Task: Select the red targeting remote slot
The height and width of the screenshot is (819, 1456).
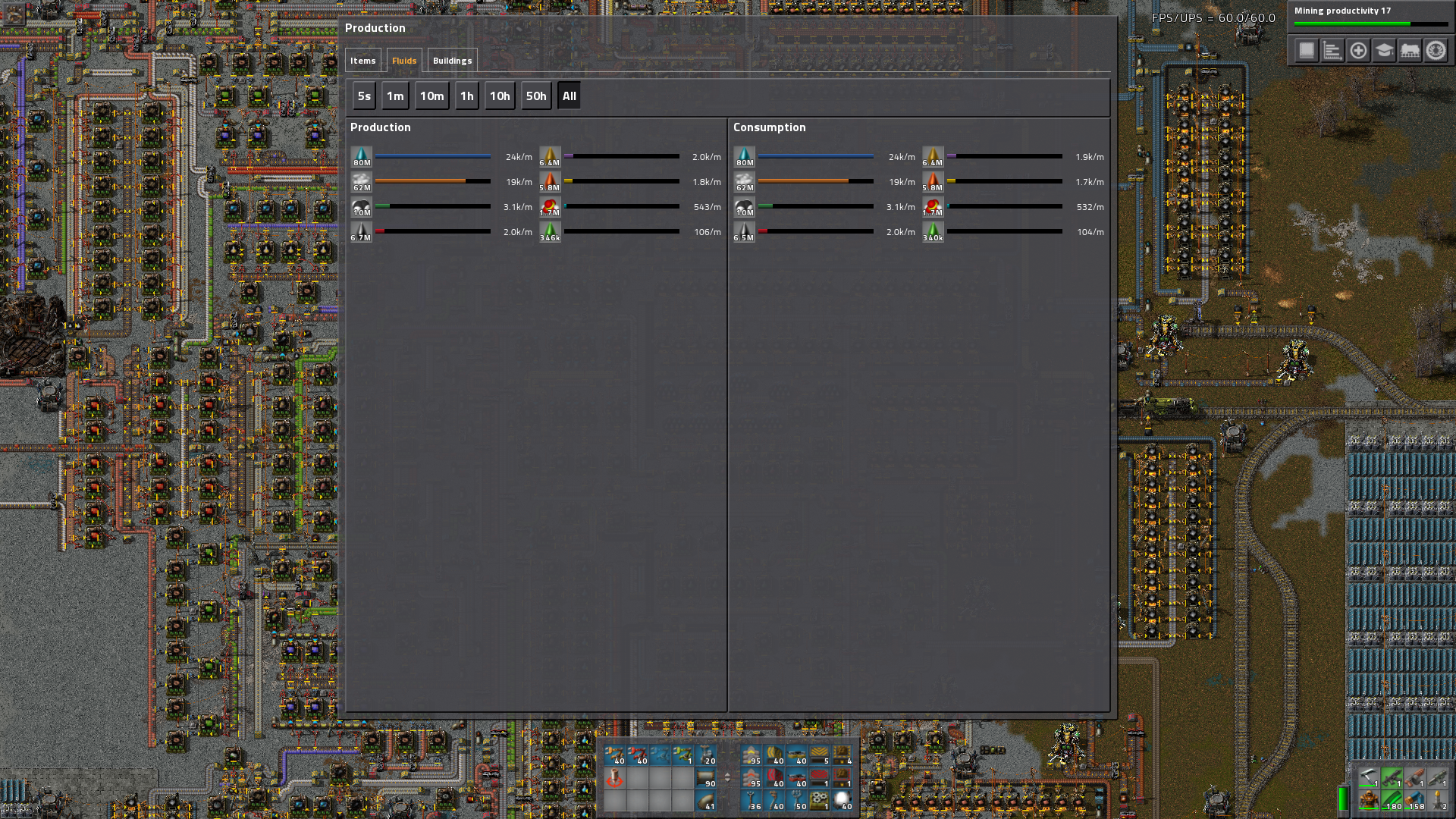Action: [614, 778]
